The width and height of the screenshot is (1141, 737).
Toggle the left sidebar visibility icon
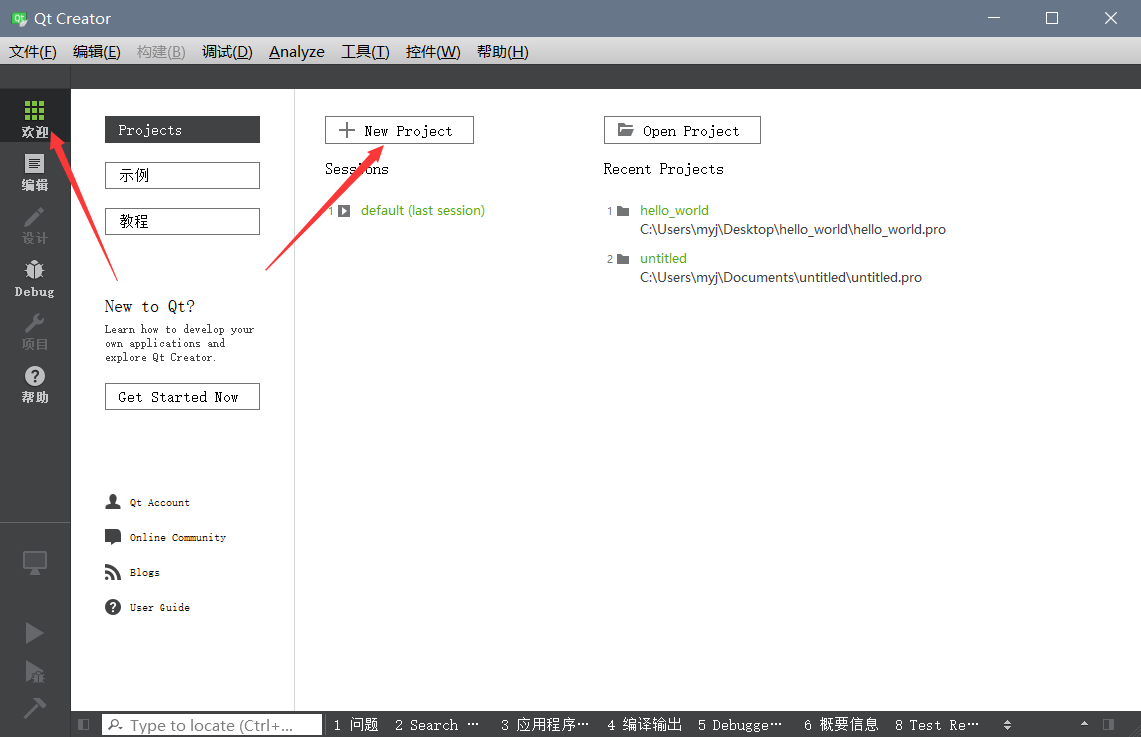(x=84, y=725)
